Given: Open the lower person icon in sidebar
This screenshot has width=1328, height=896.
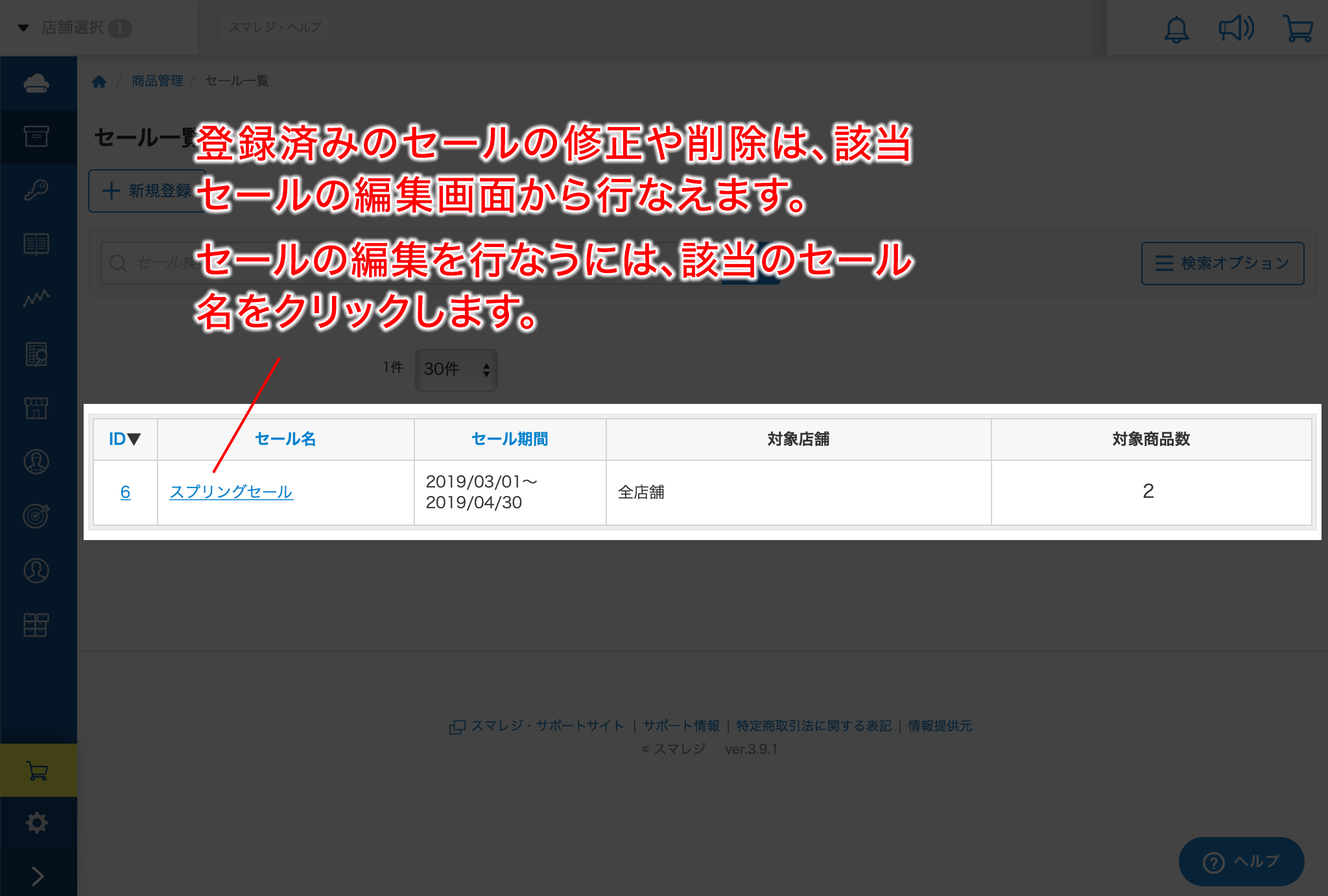Looking at the screenshot, I should point(36,571).
